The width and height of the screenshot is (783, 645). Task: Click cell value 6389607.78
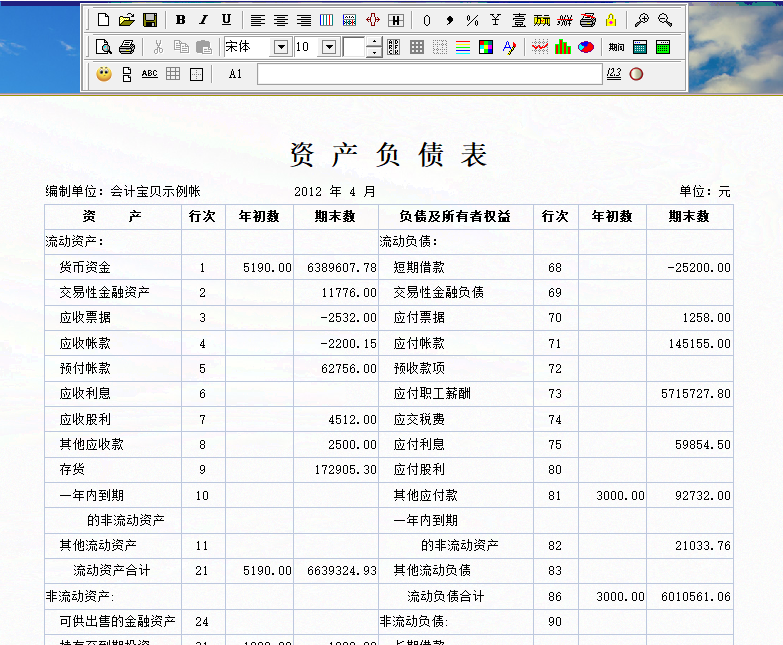[342, 268]
